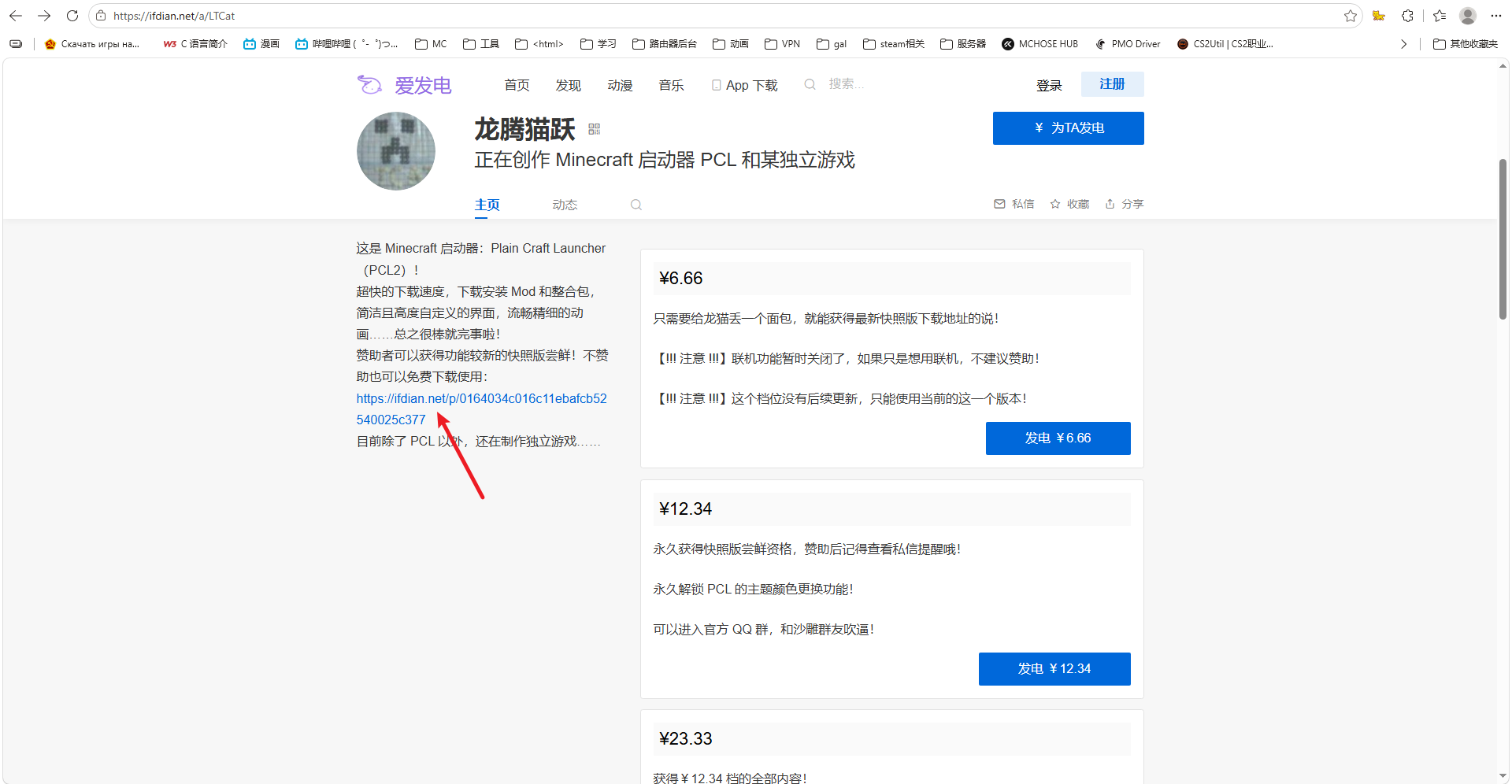
Task: Bookmark this page with the star icon
Action: (x=1351, y=16)
